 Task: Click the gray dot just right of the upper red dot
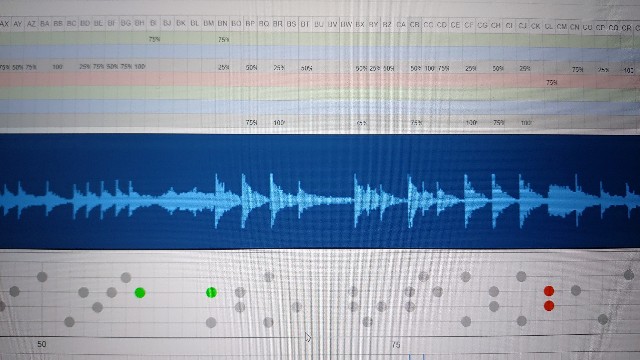click(576, 291)
